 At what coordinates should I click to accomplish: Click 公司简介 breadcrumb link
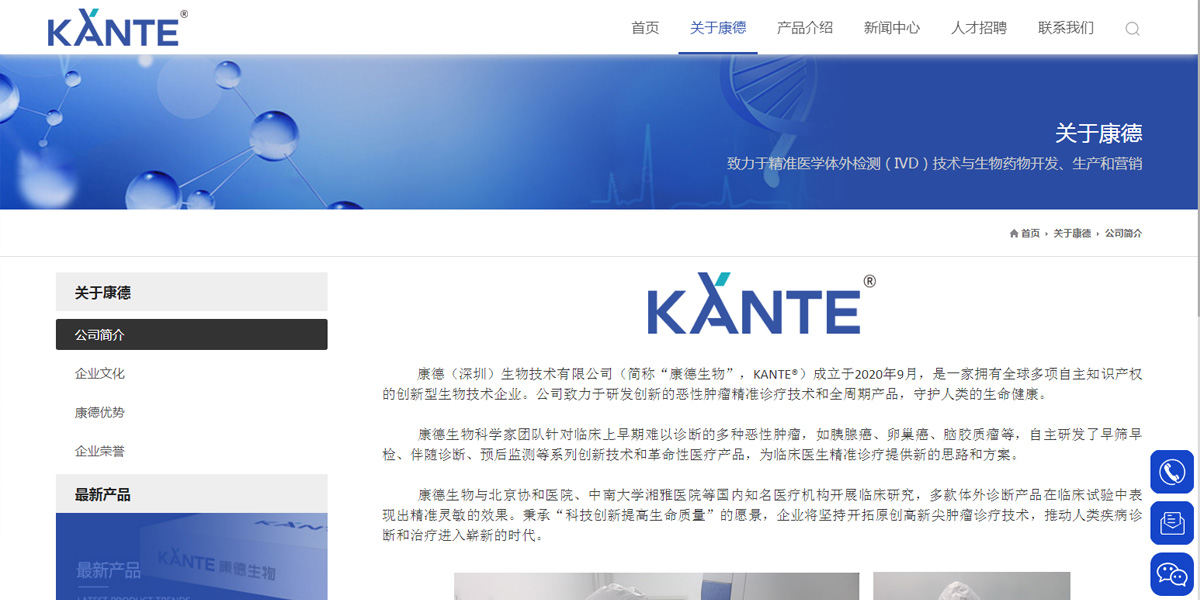point(1123,234)
